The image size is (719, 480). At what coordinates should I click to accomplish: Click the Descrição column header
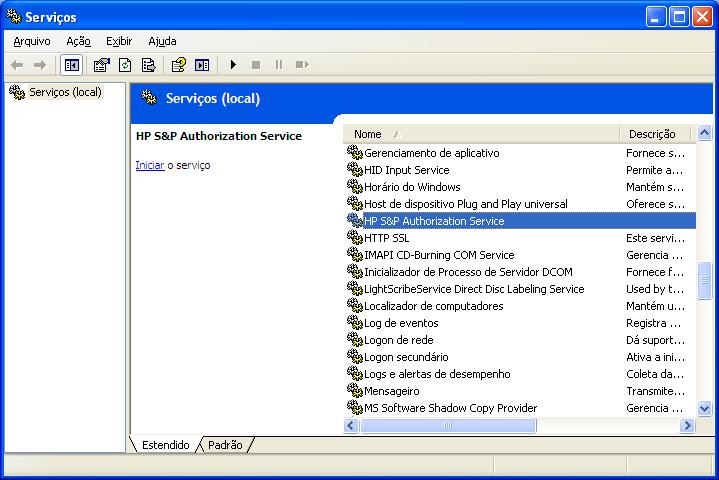pos(652,134)
